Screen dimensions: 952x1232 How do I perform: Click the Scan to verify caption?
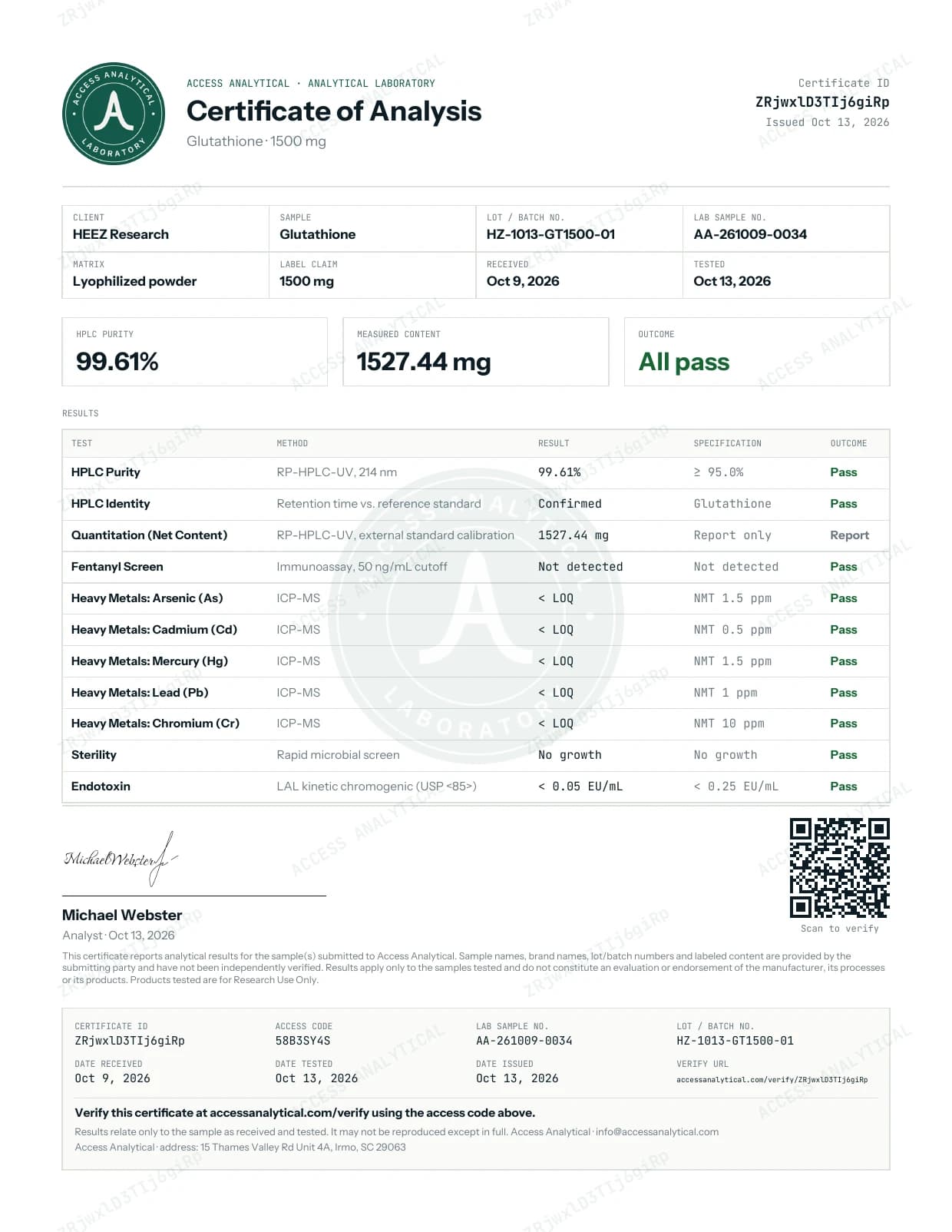point(839,929)
